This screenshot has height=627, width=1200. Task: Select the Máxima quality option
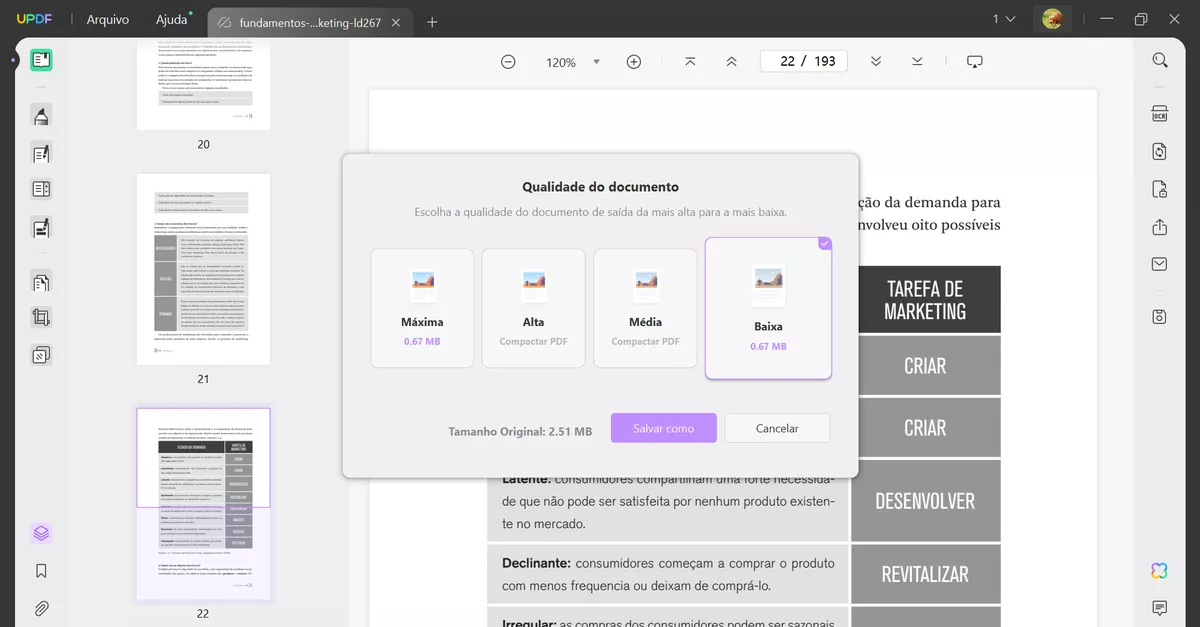tap(422, 307)
